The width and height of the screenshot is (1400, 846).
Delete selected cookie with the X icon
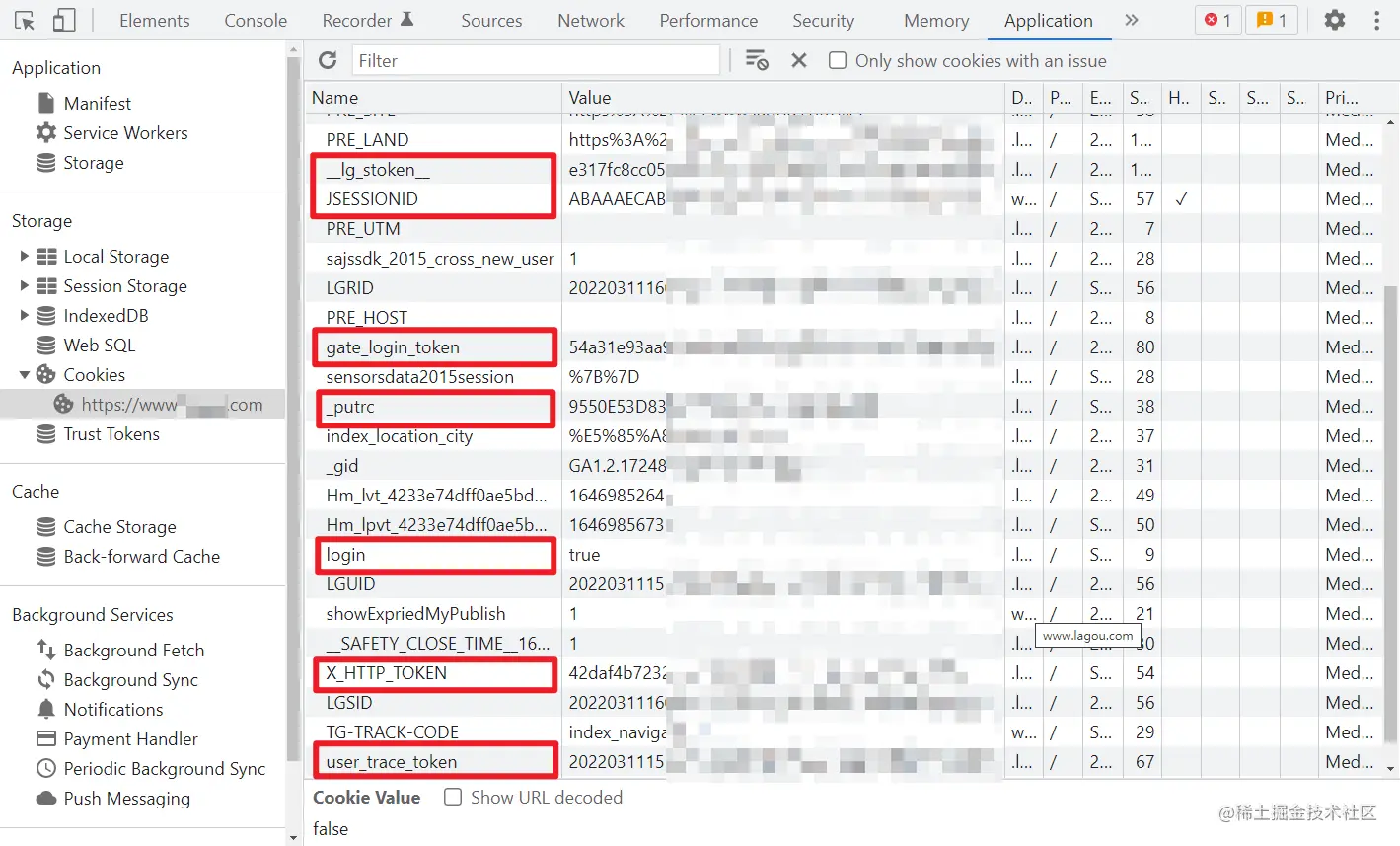click(x=799, y=60)
